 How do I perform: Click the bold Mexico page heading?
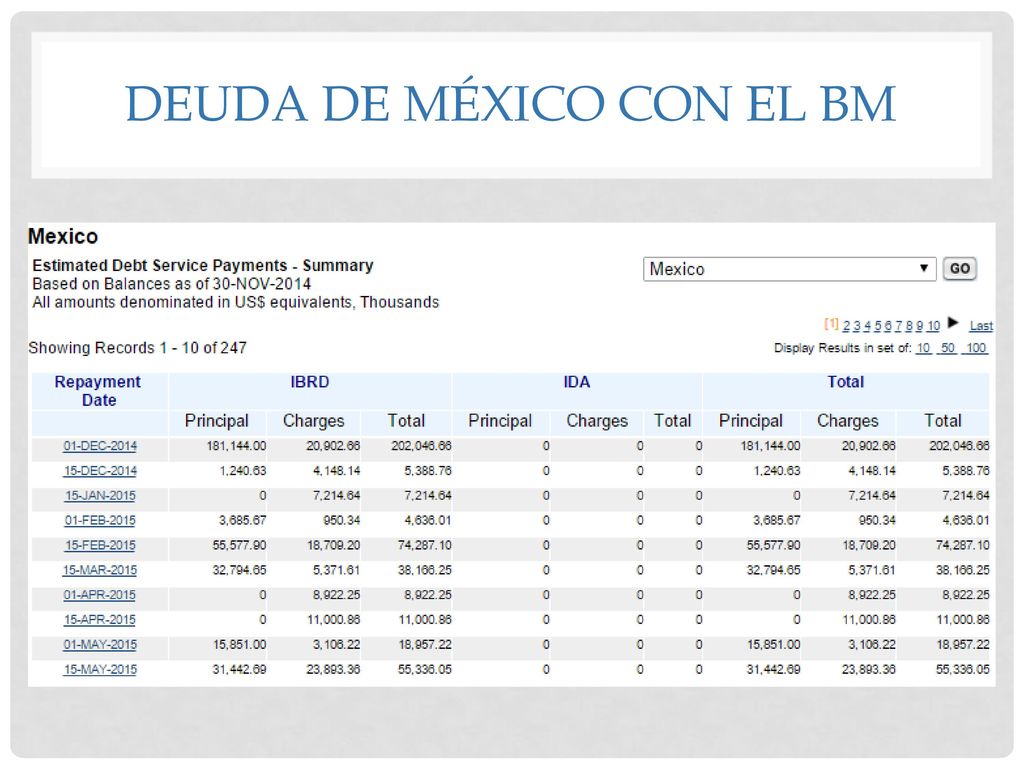[x=63, y=236]
